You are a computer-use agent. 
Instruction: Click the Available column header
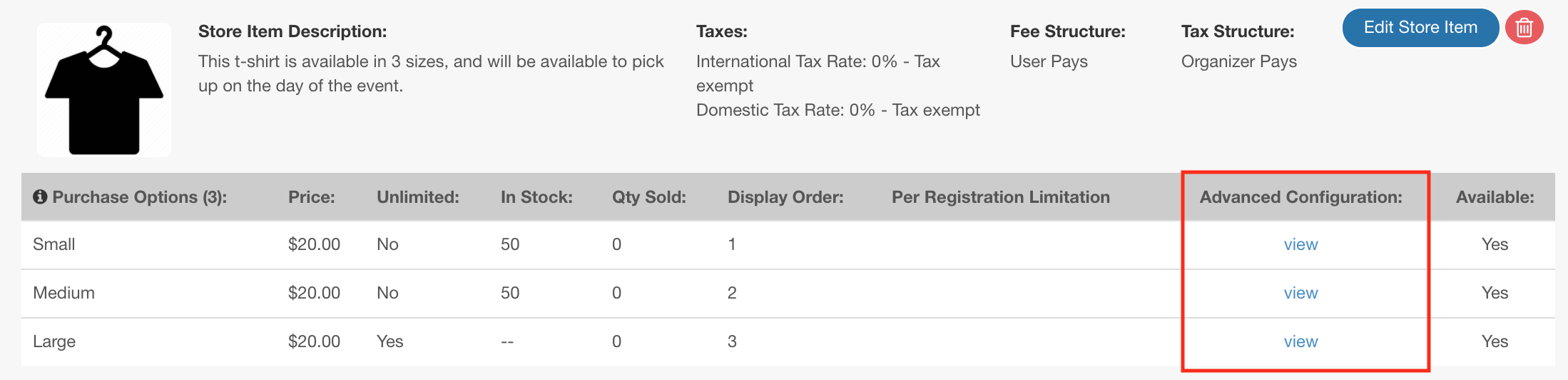[1495, 197]
